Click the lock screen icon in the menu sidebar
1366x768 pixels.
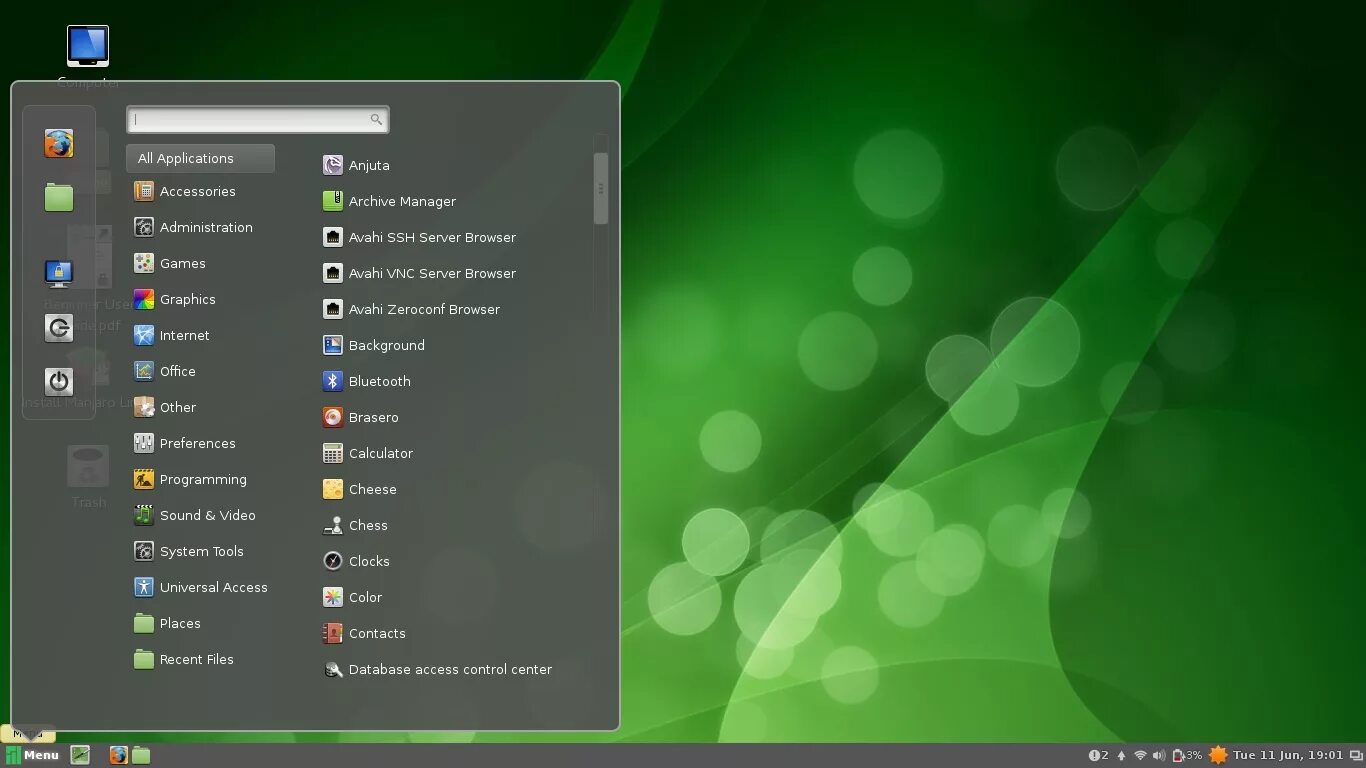tap(59, 273)
